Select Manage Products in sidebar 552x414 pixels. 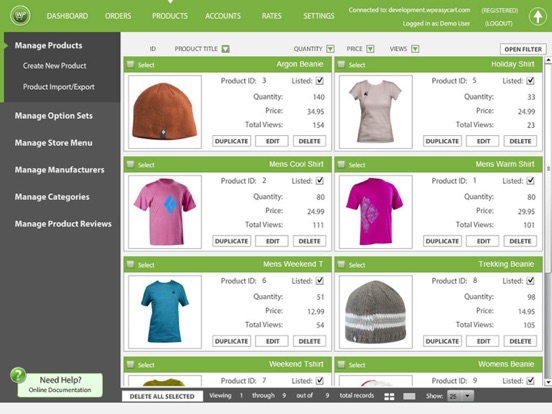(x=49, y=45)
